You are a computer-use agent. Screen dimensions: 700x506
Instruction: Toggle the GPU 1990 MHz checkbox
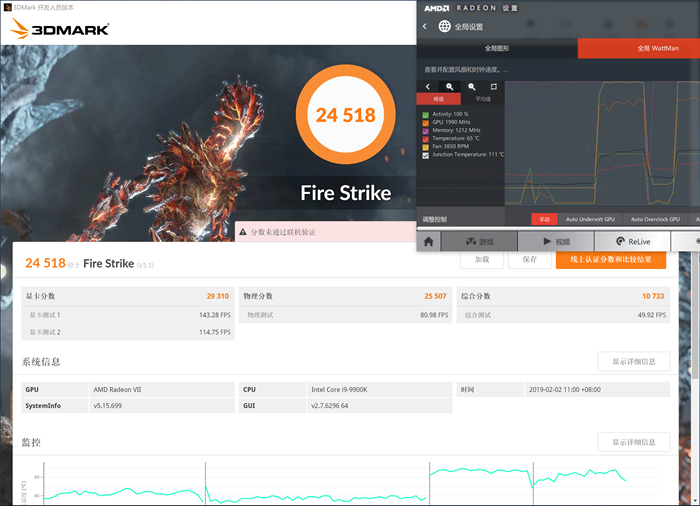click(425, 123)
